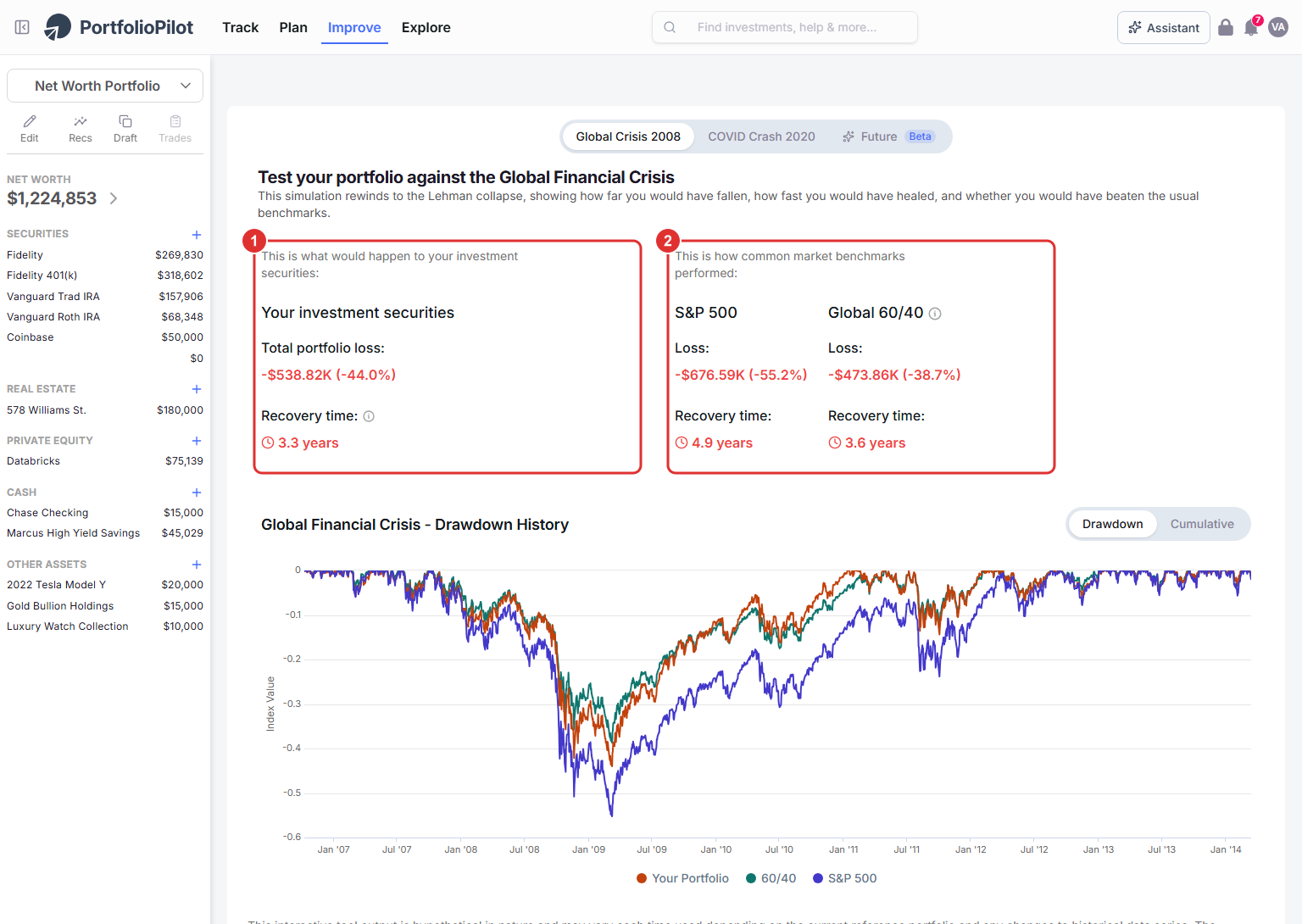This screenshot has width=1302, height=924.
Task: Open Draft copy icon
Action: [125, 121]
